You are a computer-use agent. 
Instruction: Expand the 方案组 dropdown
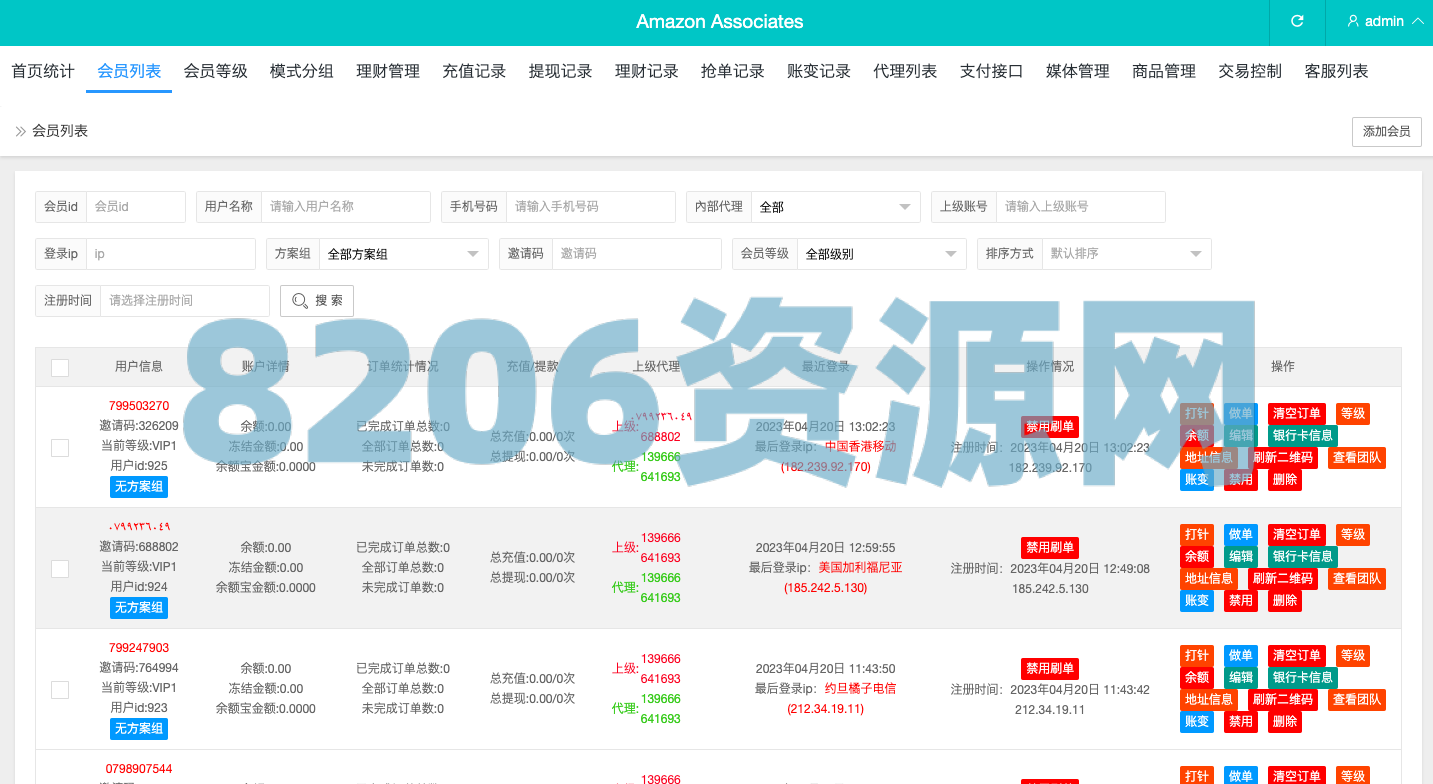coord(402,254)
